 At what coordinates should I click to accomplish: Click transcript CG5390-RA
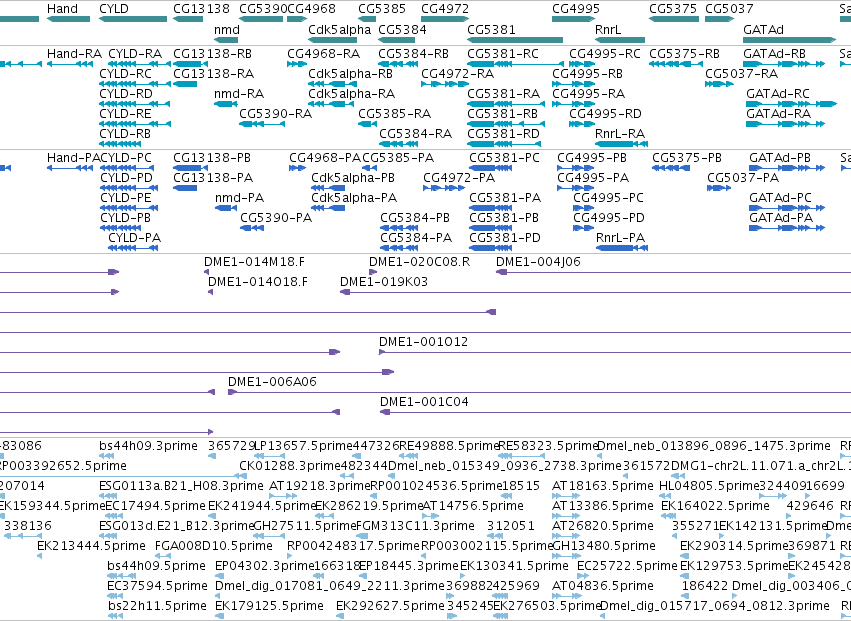point(262,124)
